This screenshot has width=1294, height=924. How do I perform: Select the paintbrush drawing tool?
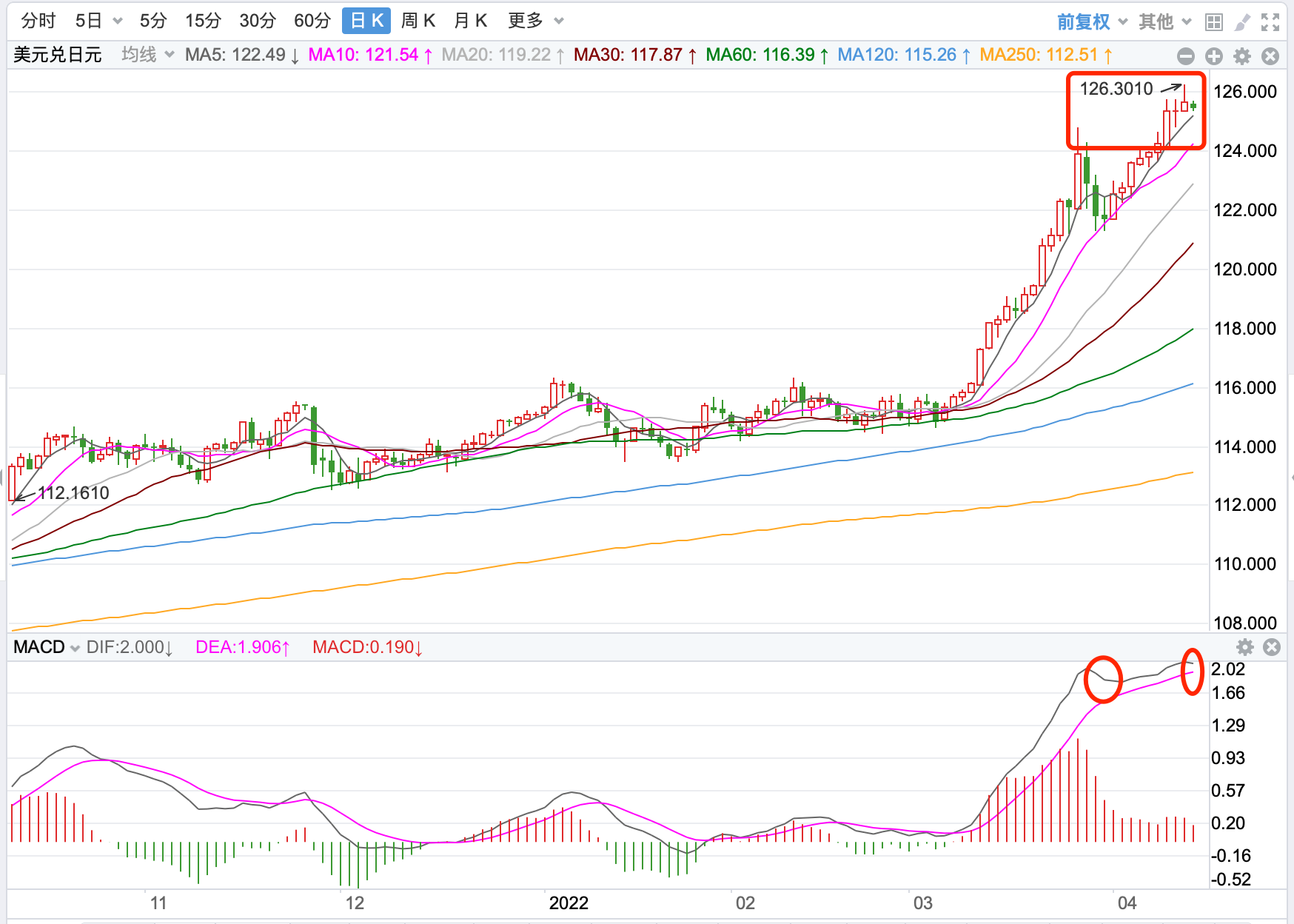1242,22
